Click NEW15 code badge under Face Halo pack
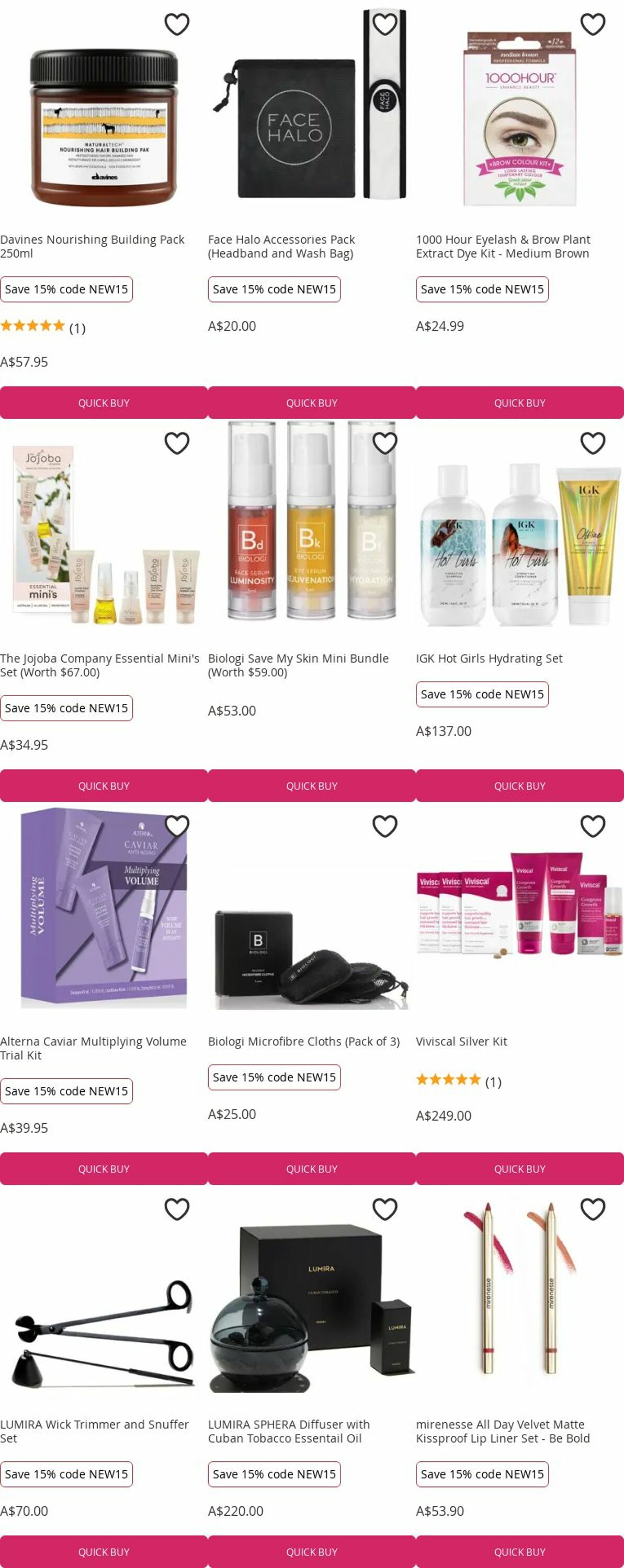Image resolution: width=624 pixels, height=1568 pixels. [x=274, y=289]
